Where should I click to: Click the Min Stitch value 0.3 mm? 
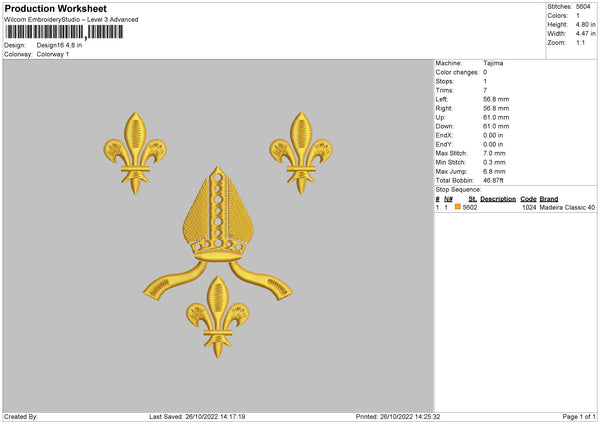tap(494, 162)
